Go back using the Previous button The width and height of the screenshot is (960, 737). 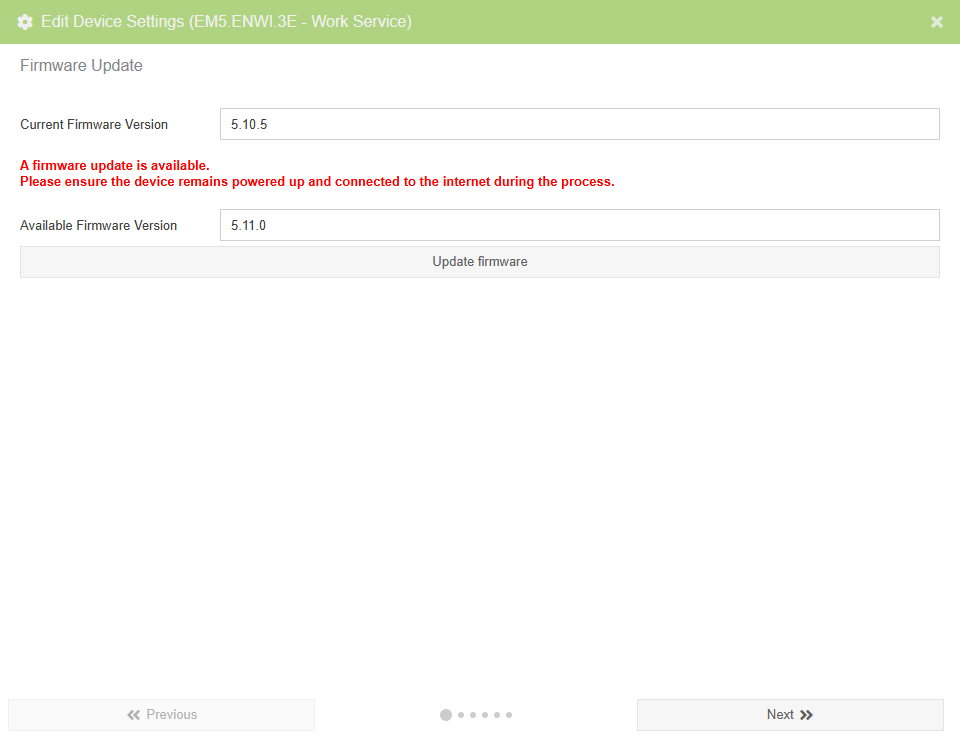161,714
